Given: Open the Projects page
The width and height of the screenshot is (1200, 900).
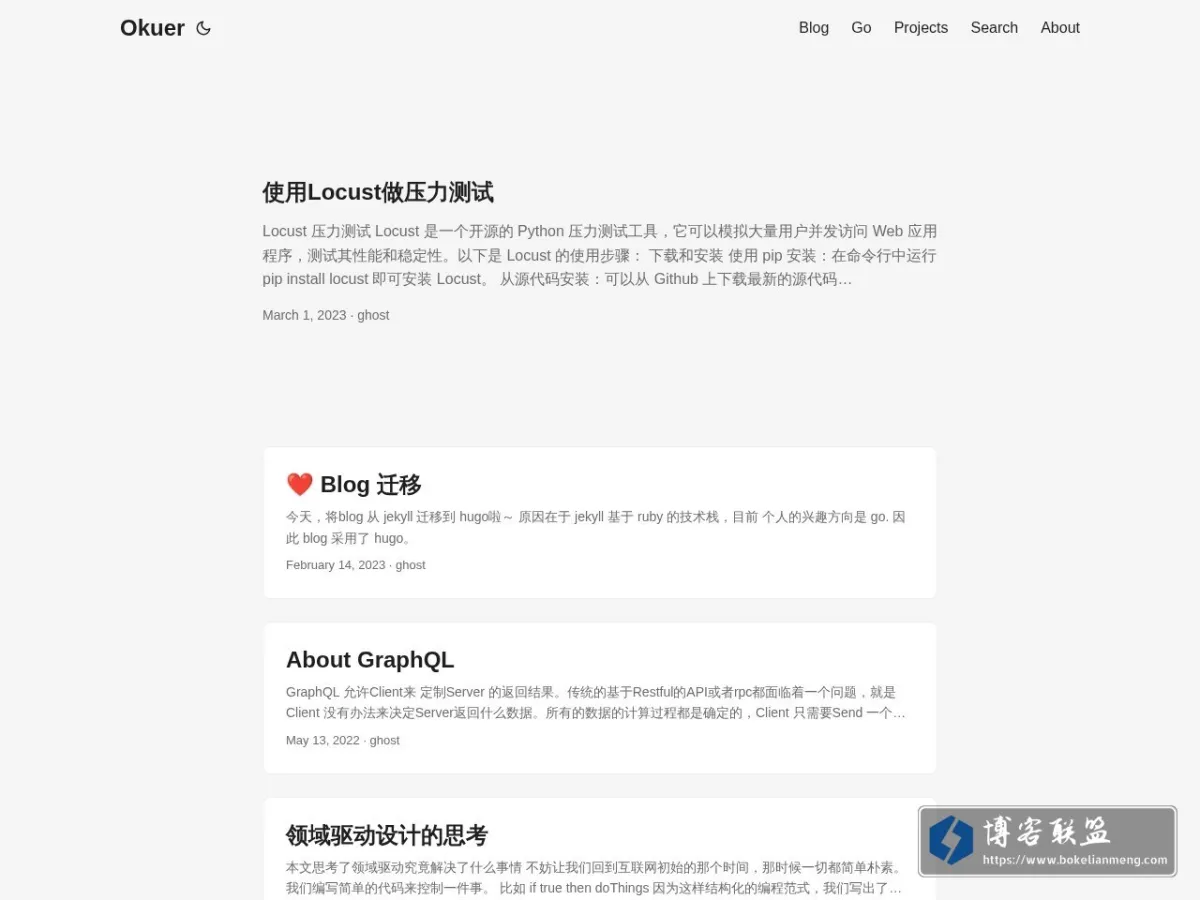Looking at the screenshot, I should click(x=920, y=28).
